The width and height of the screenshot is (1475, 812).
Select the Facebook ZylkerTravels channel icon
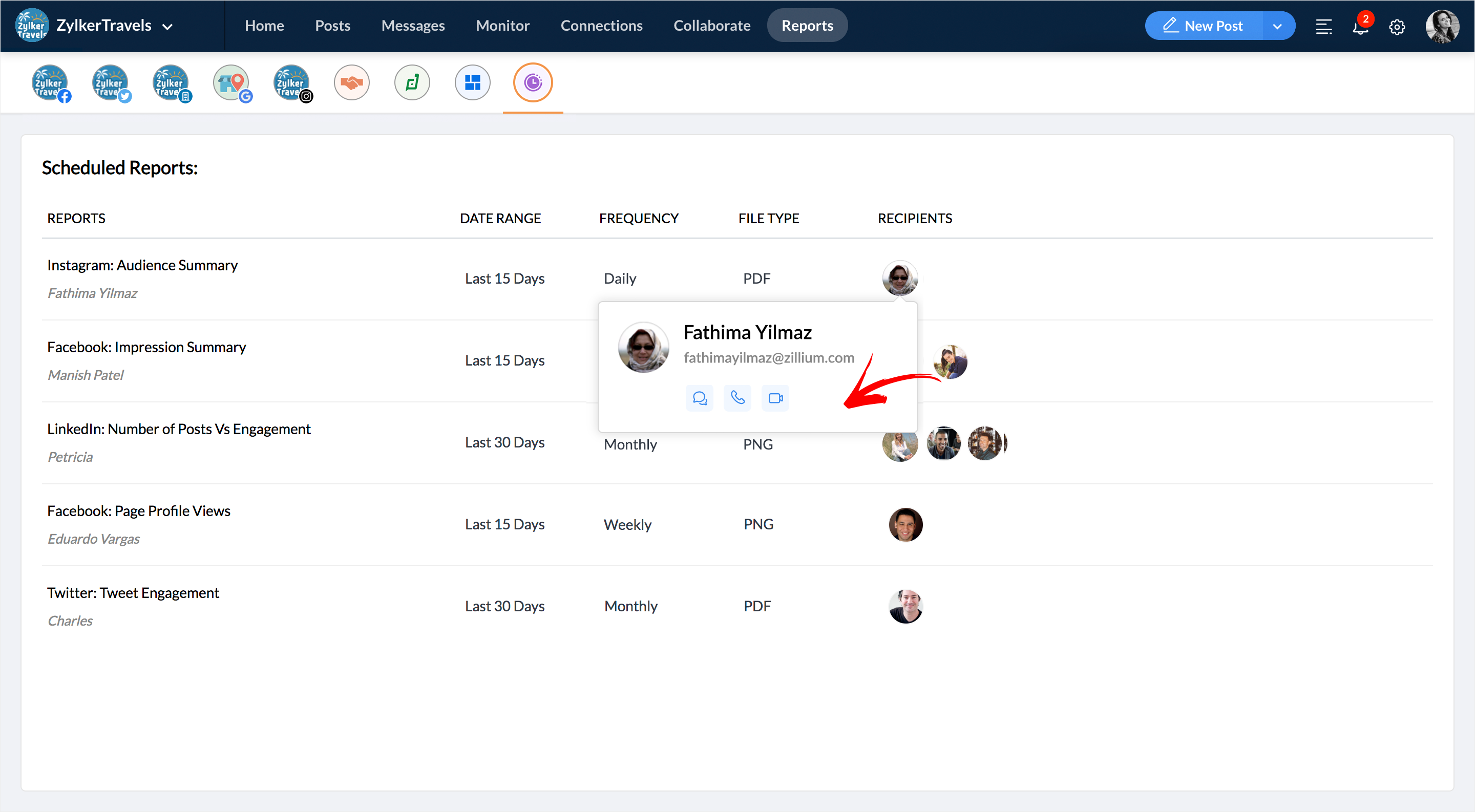(50, 83)
